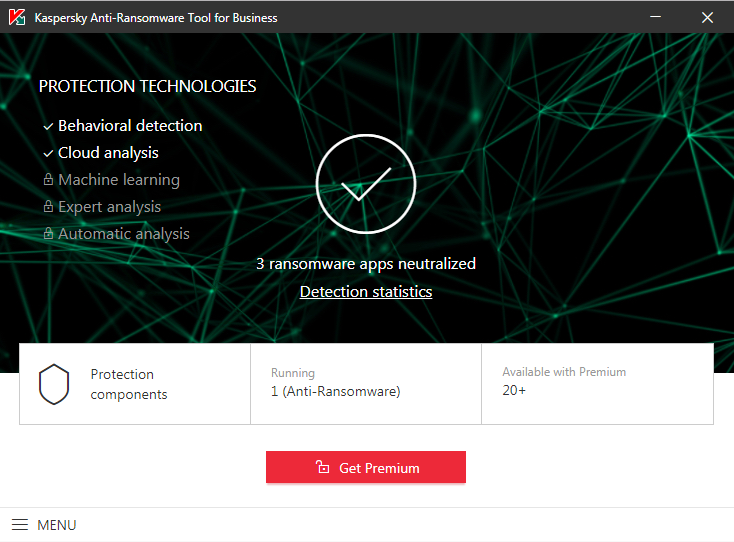Click the checkmark beside Behavioral detection
Viewport: 734px width, 542px height.
pyautogui.click(x=48, y=126)
